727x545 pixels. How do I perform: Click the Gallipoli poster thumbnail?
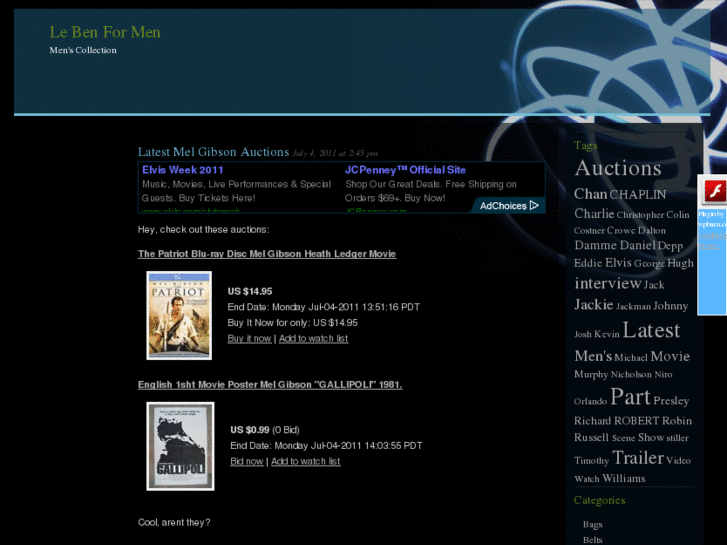tap(180, 446)
